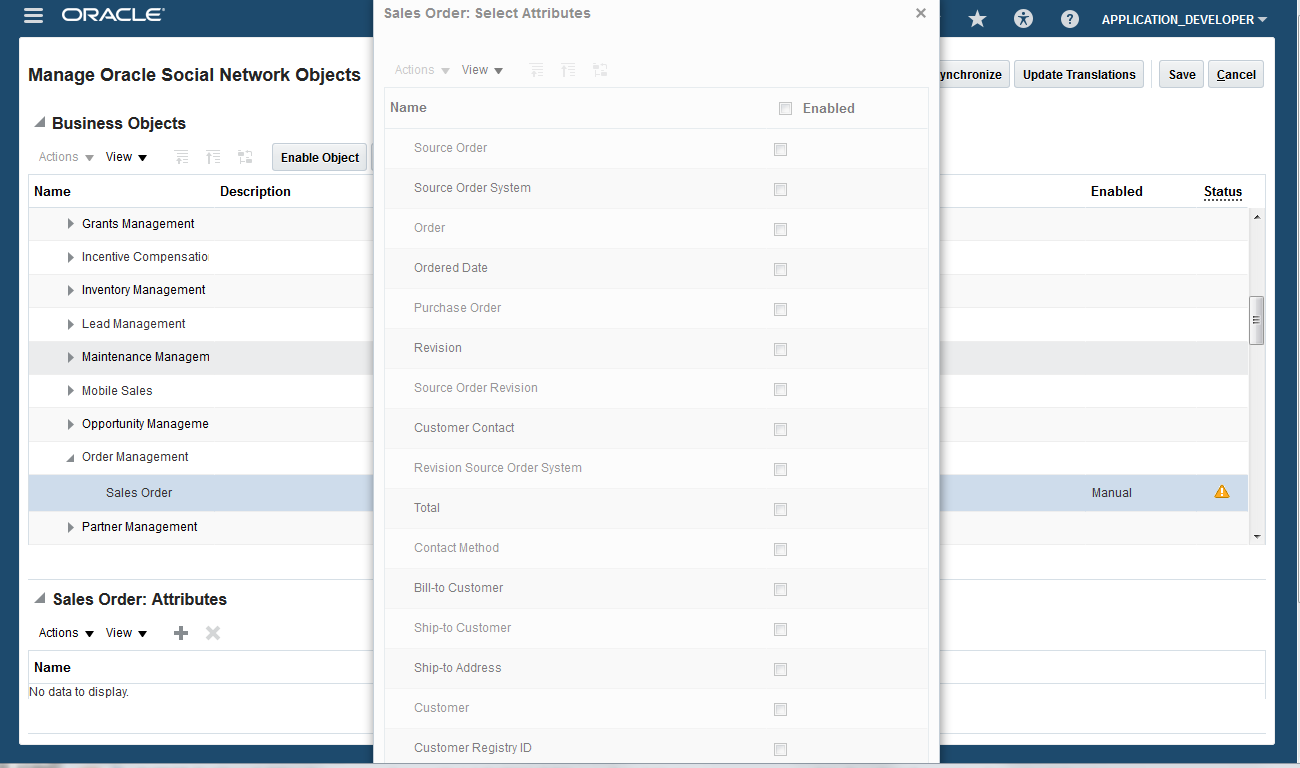
Task: Click the Revision Source Order System attribute name
Action: point(498,468)
